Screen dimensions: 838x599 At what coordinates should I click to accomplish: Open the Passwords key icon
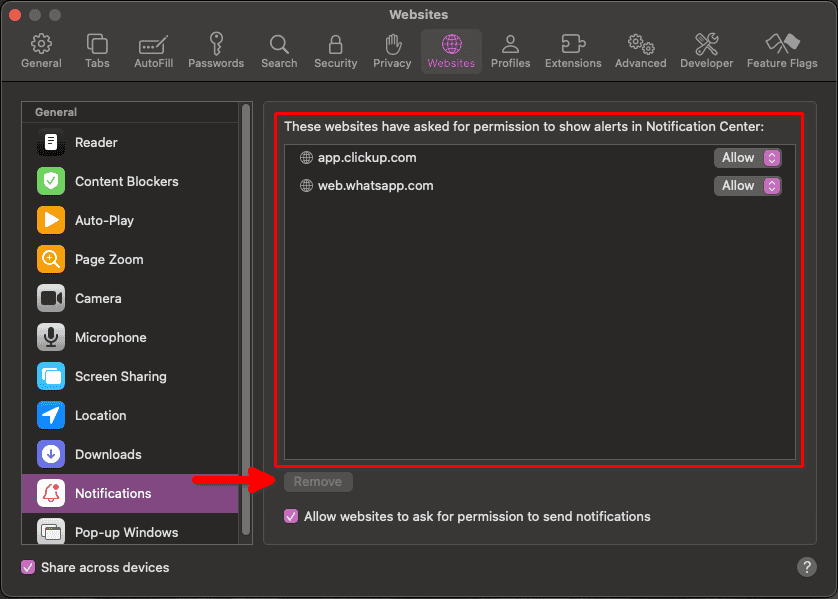click(x=216, y=51)
